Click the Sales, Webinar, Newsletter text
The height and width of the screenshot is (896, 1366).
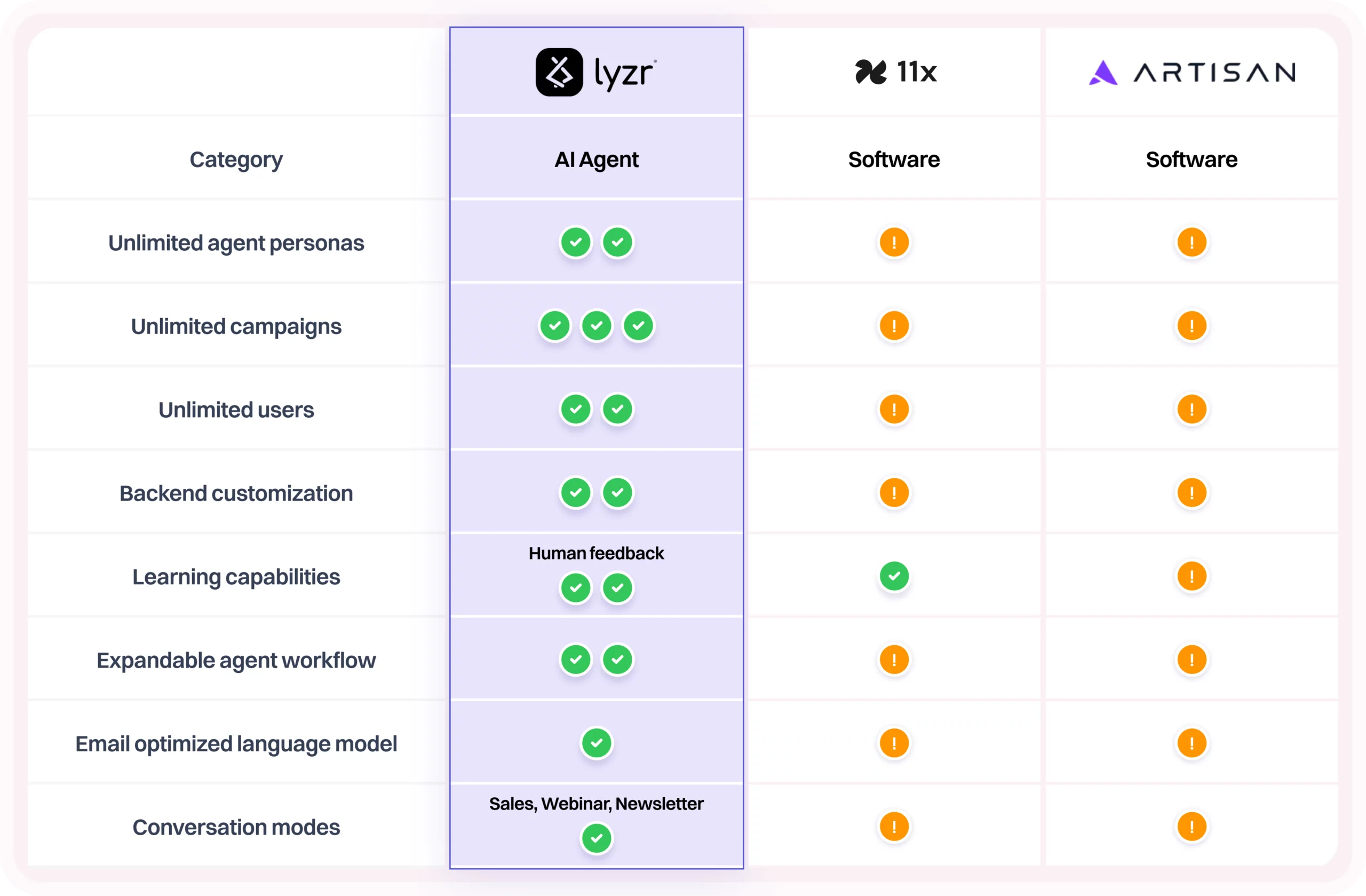click(597, 804)
